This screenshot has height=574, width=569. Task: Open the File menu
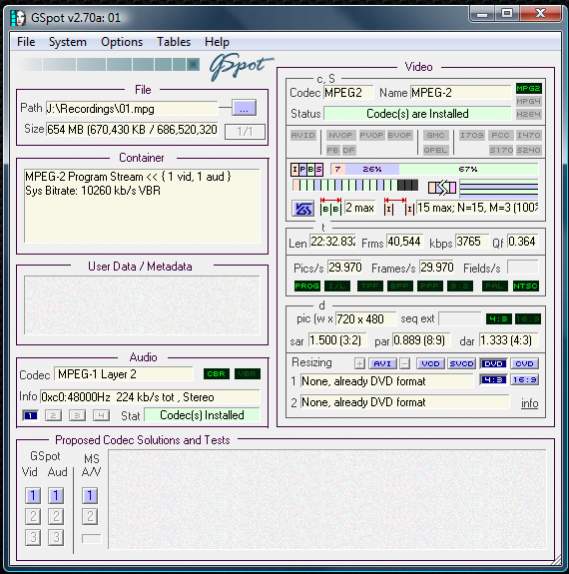coord(26,42)
